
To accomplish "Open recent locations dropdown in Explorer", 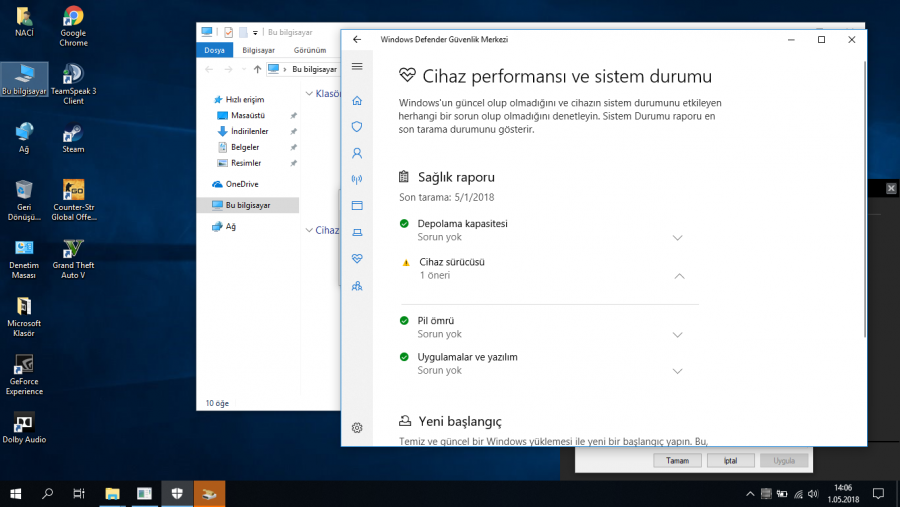I will click(x=243, y=69).
